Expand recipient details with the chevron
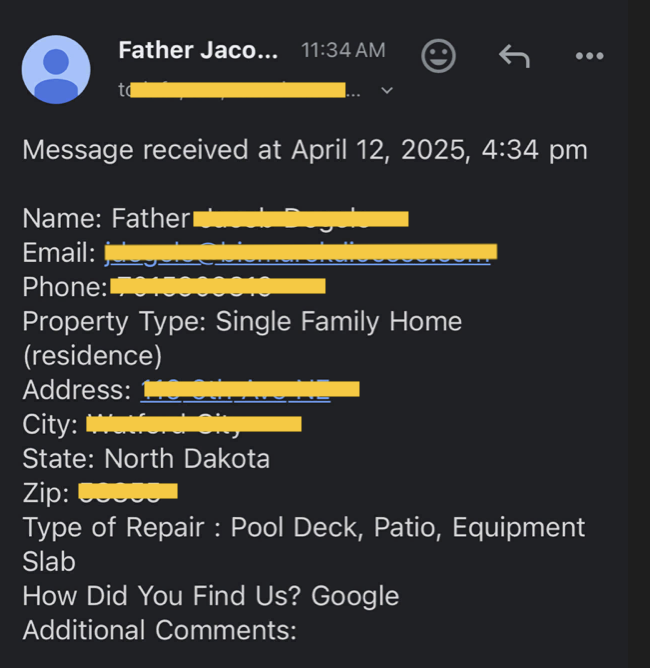This screenshot has width=650, height=668. pos(388,91)
